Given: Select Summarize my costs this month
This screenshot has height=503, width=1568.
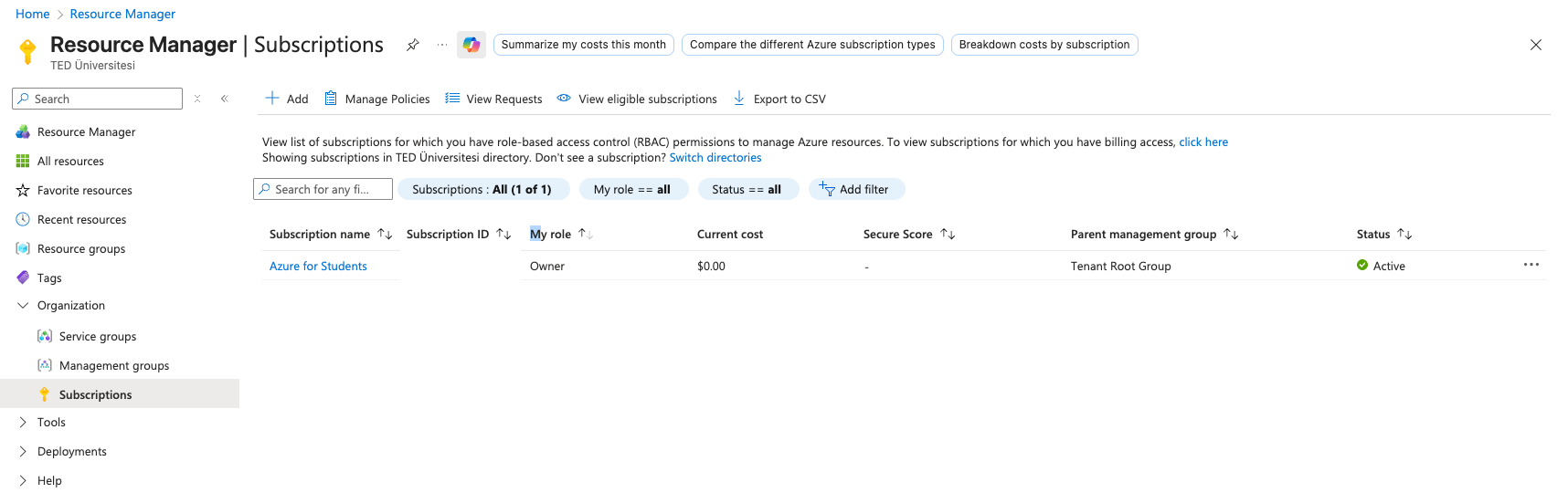Looking at the screenshot, I should click(584, 45).
